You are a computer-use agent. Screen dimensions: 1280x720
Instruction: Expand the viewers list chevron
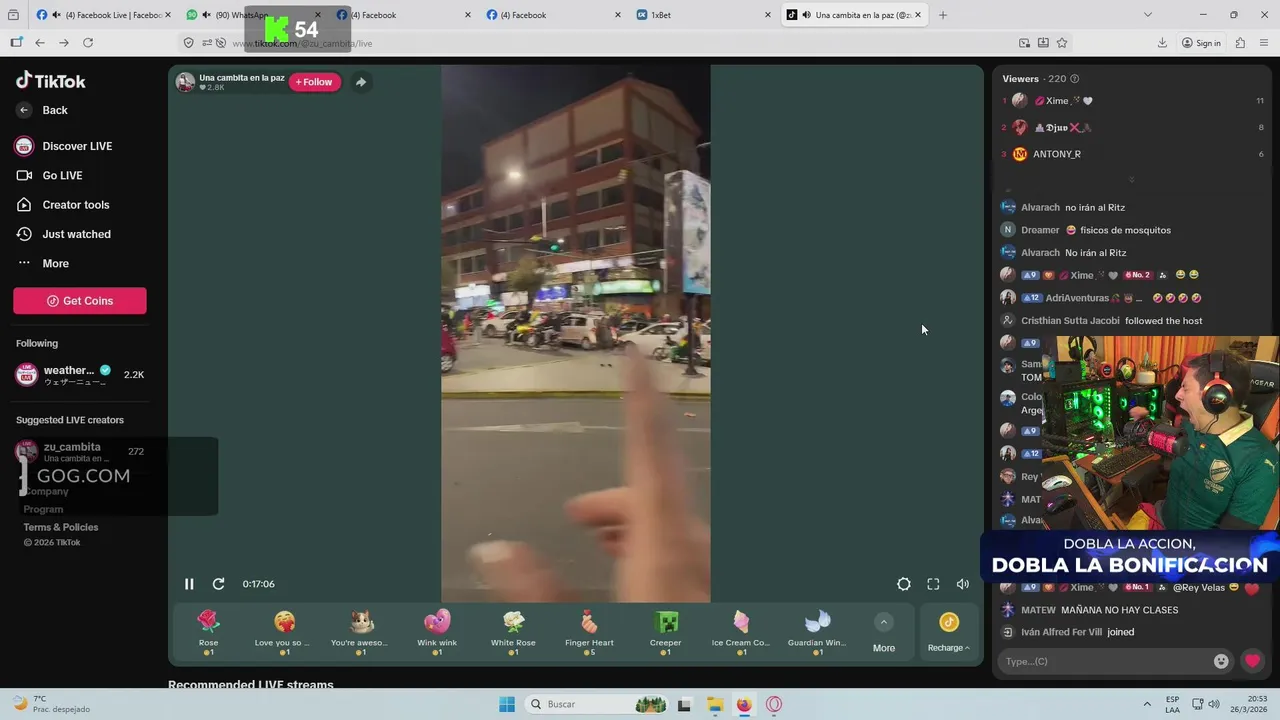coord(1132,180)
